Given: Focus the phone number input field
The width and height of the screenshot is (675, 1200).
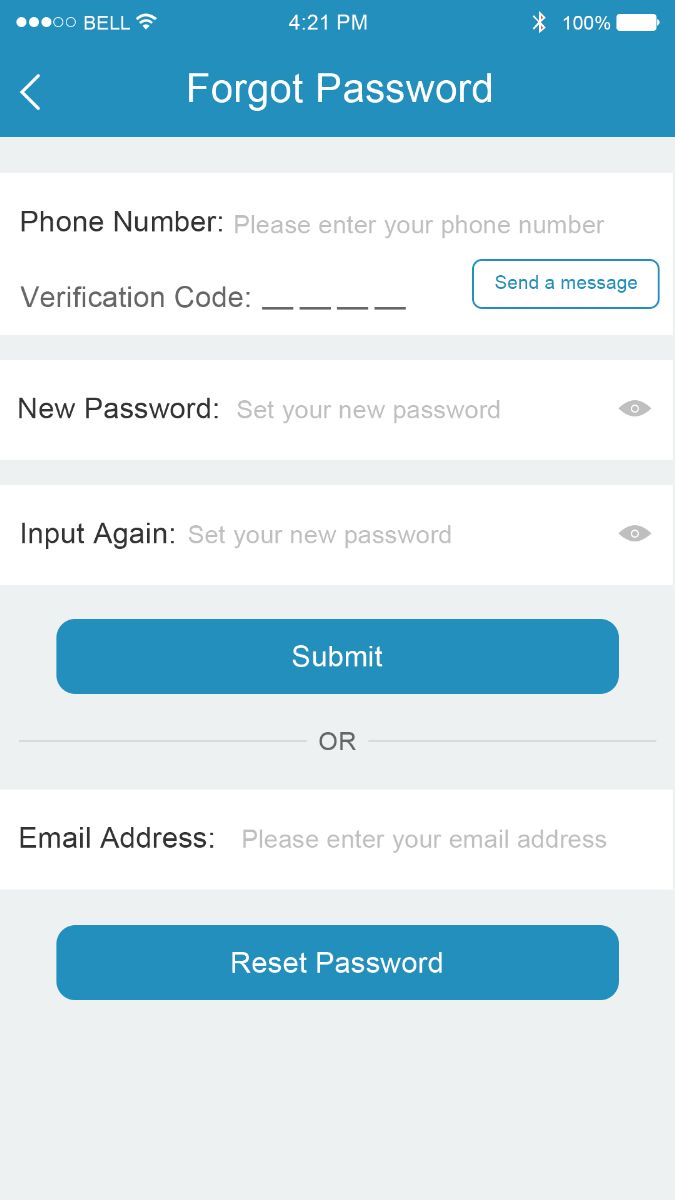Looking at the screenshot, I should pos(418,225).
